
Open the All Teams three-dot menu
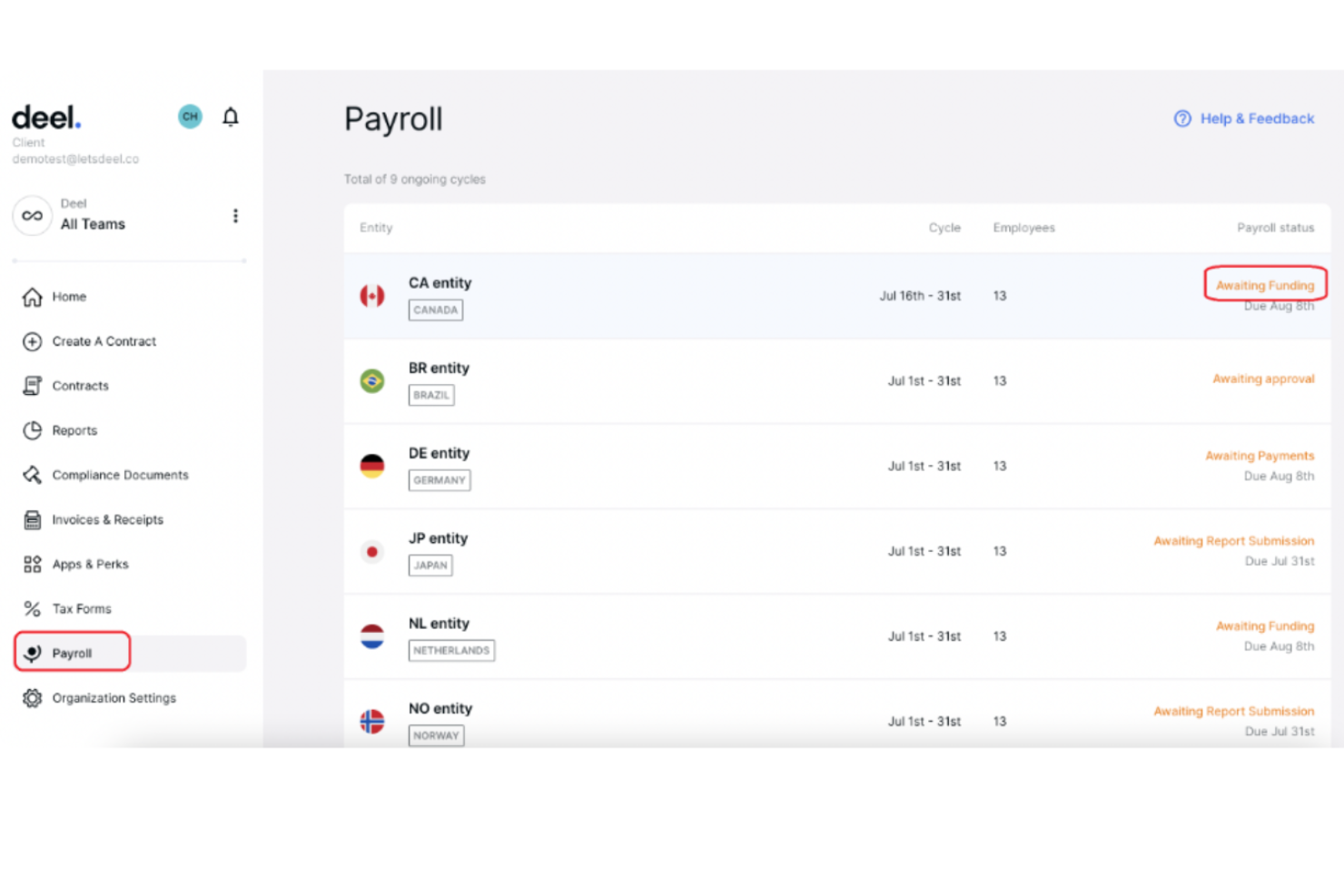coord(235,215)
